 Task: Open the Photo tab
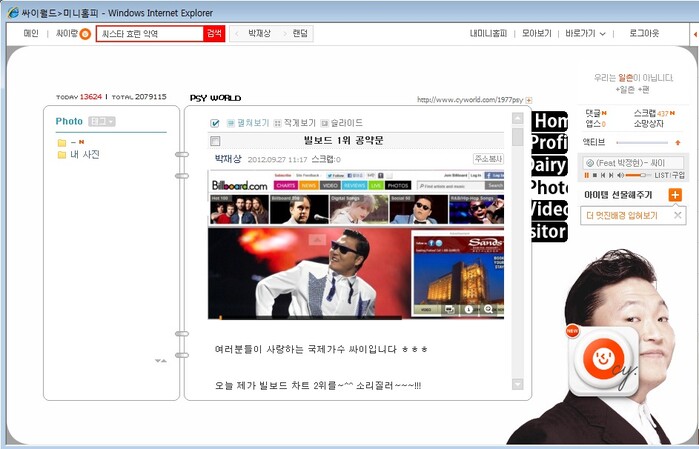pos(549,188)
